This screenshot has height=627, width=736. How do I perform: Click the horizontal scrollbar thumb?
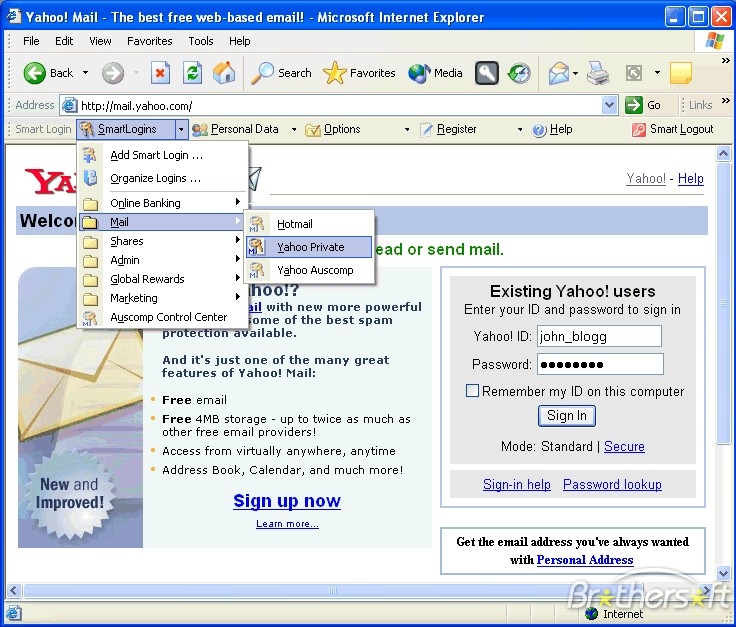pos(332,590)
